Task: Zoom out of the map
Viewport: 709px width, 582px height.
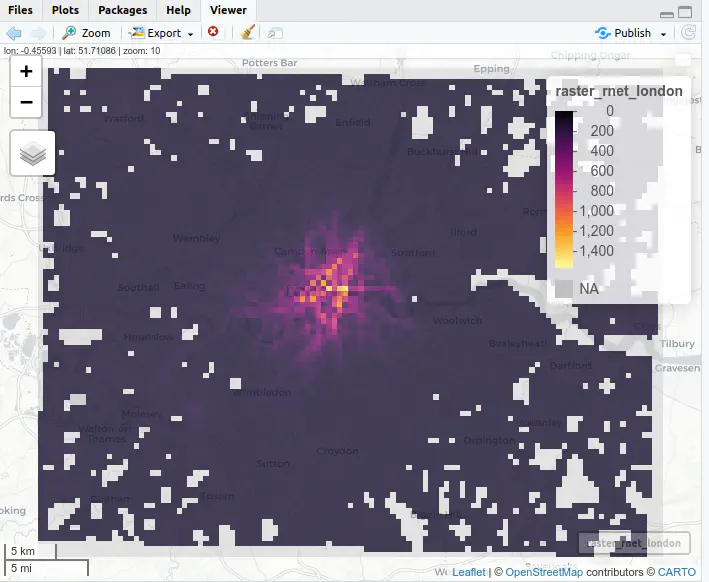Action: tap(26, 101)
